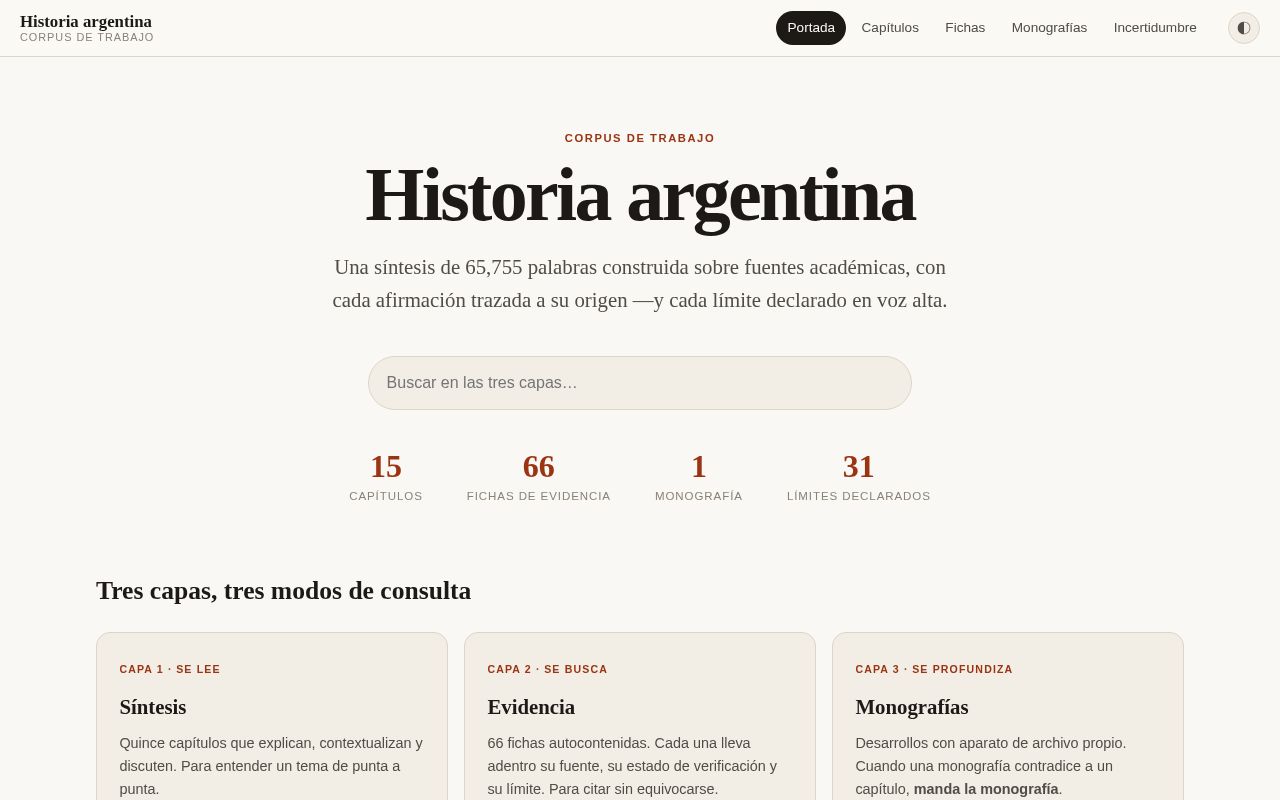This screenshot has width=1280, height=800.
Task: Switch to Monografías in the navbar
Action: [x=1049, y=28]
